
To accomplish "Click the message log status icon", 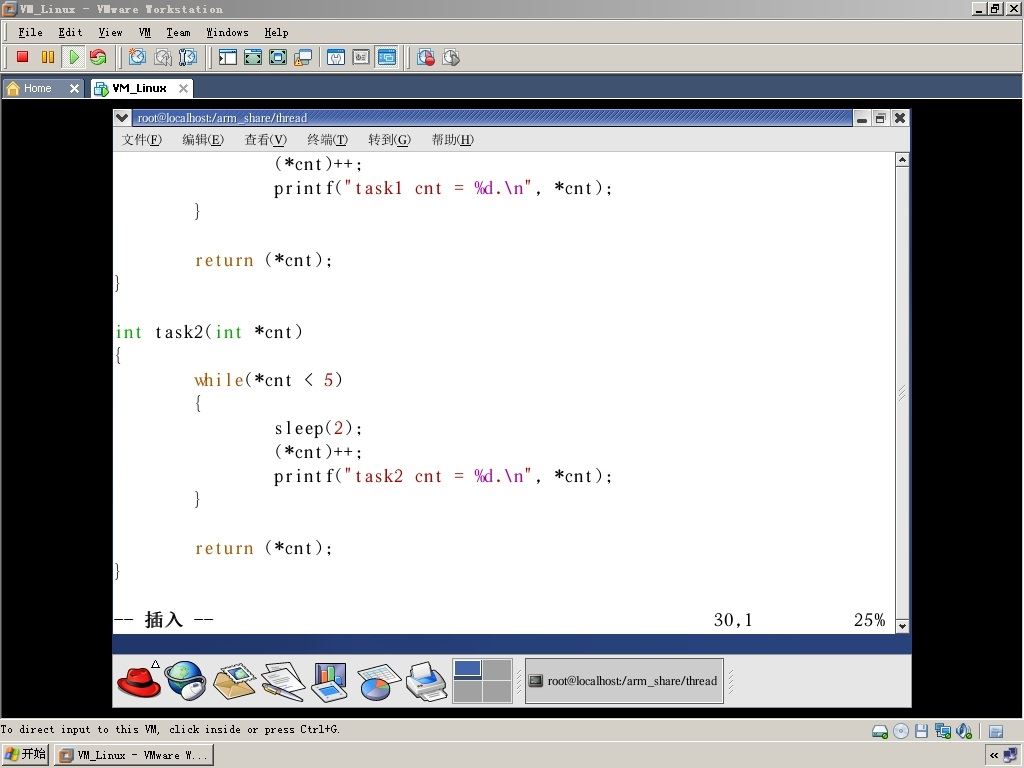I will 996,731.
